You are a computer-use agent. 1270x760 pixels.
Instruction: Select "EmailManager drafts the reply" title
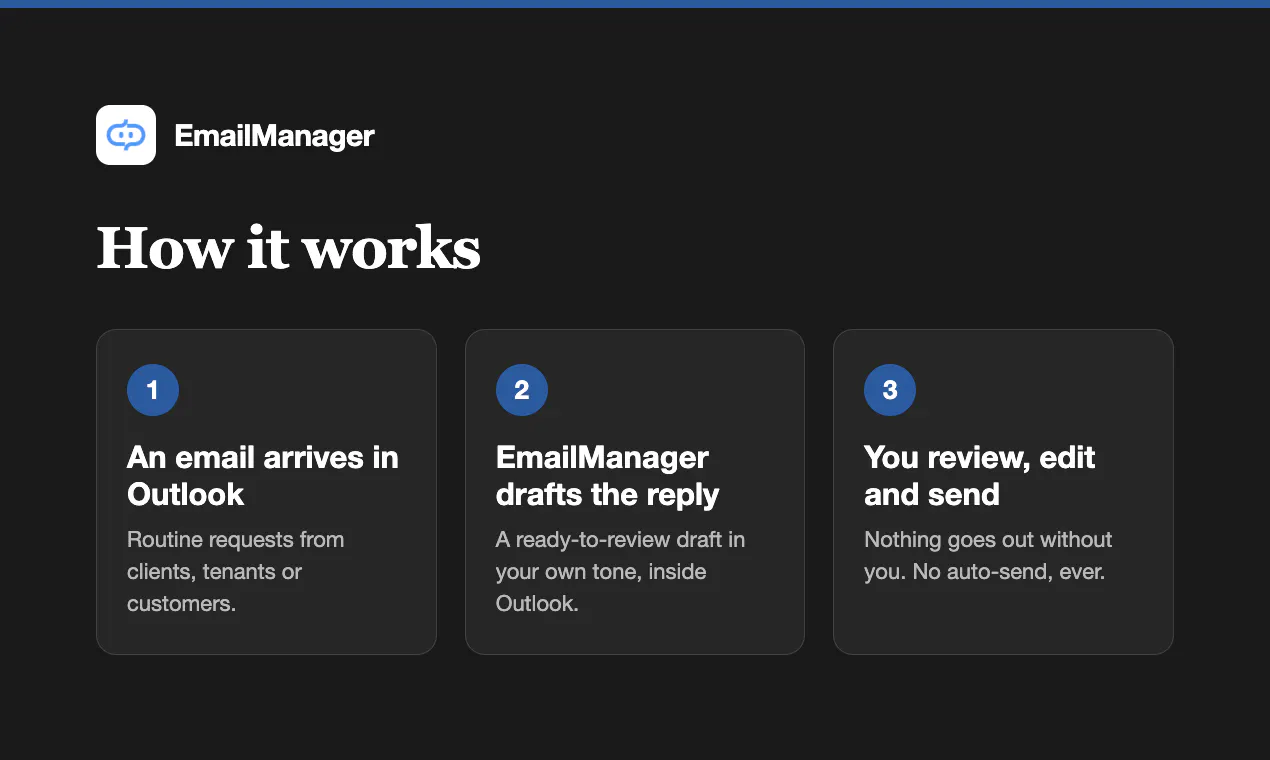(x=608, y=476)
